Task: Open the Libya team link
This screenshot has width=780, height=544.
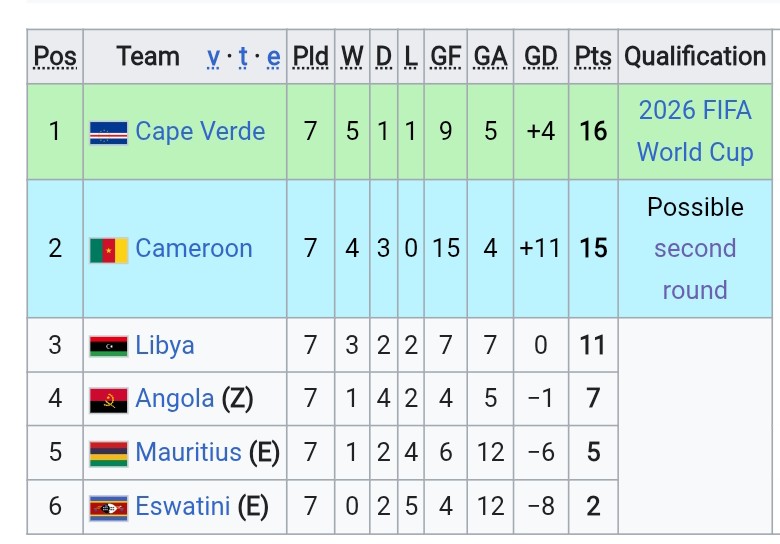Action: tap(165, 345)
